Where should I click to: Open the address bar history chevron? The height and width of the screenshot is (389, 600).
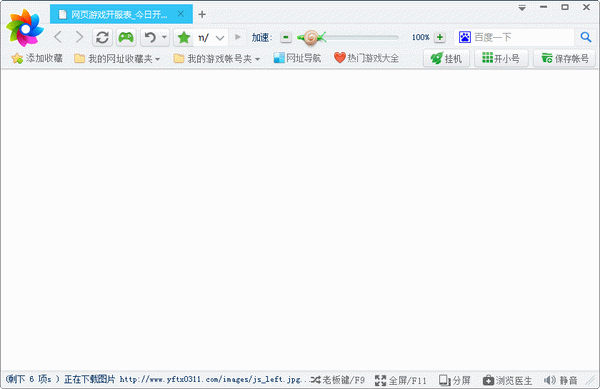tap(220, 38)
